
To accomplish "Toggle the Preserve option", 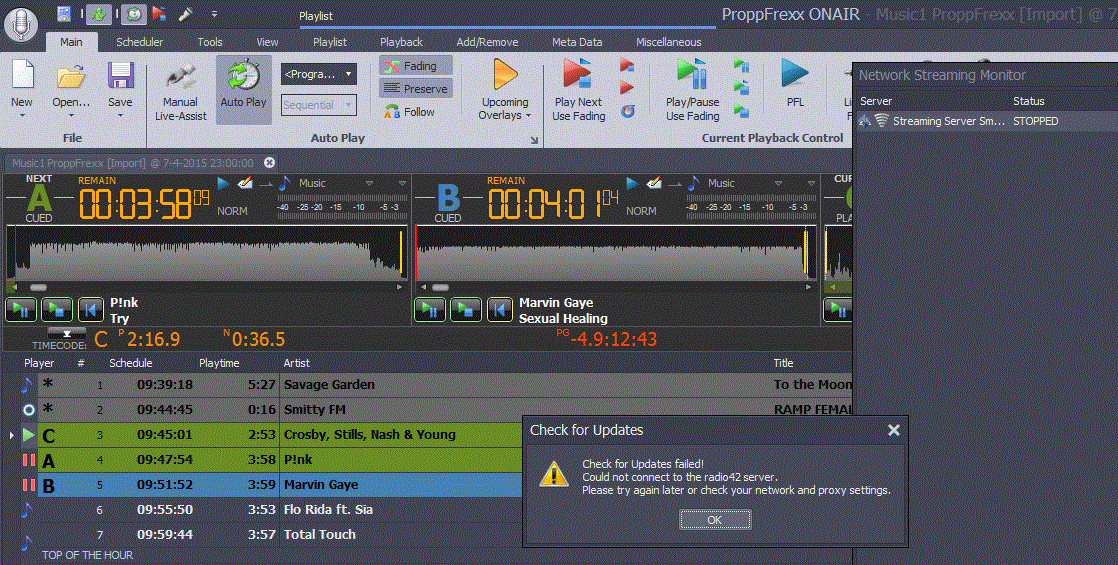I will point(416,89).
